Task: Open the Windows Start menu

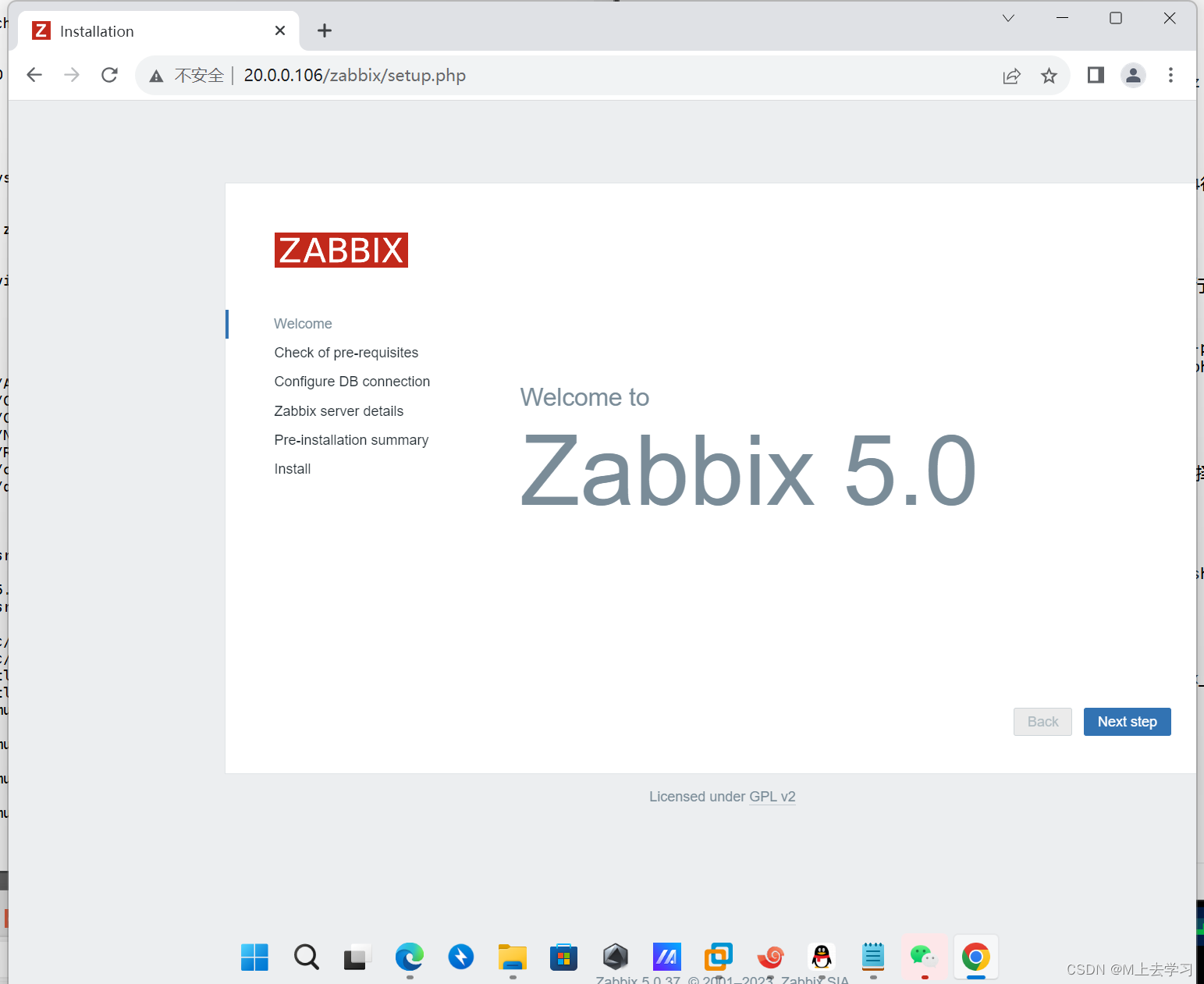Action: pyautogui.click(x=254, y=957)
